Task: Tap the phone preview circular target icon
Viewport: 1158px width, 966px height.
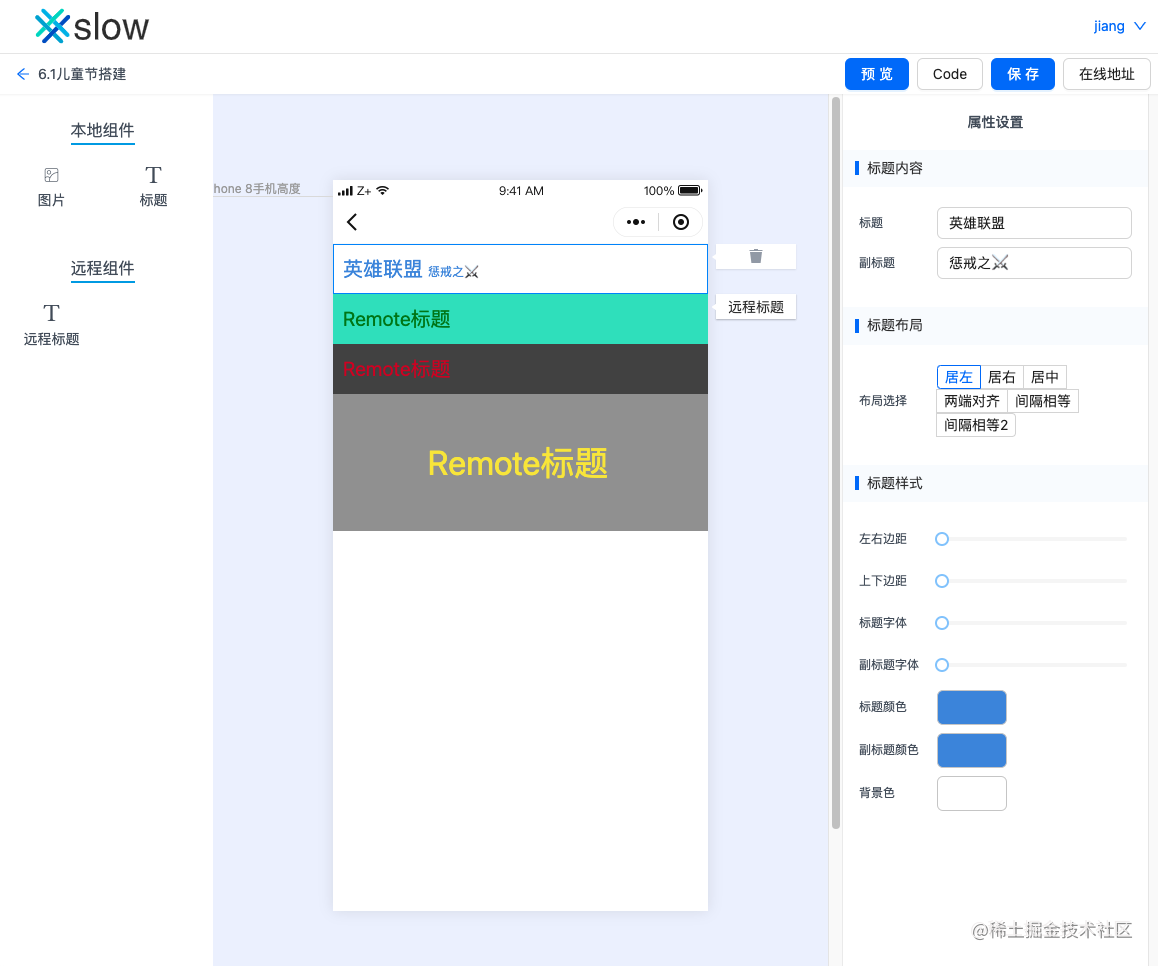Action: pos(681,222)
